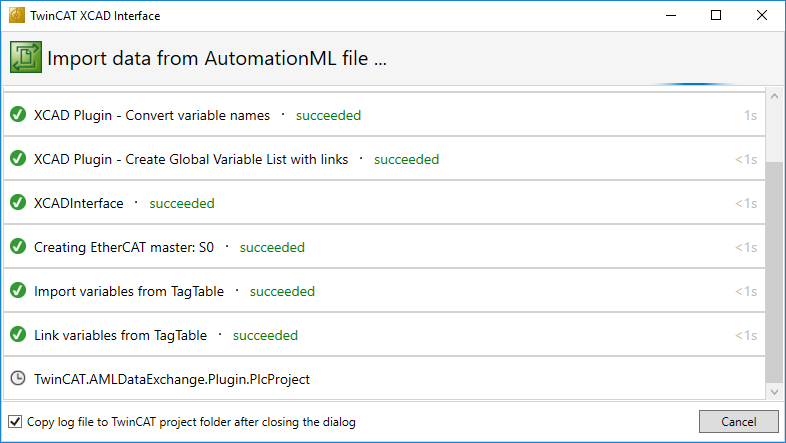This screenshot has width=786, height=443.
Task: Select the 'XCADInterface' step text
Action: pos(79,203)
